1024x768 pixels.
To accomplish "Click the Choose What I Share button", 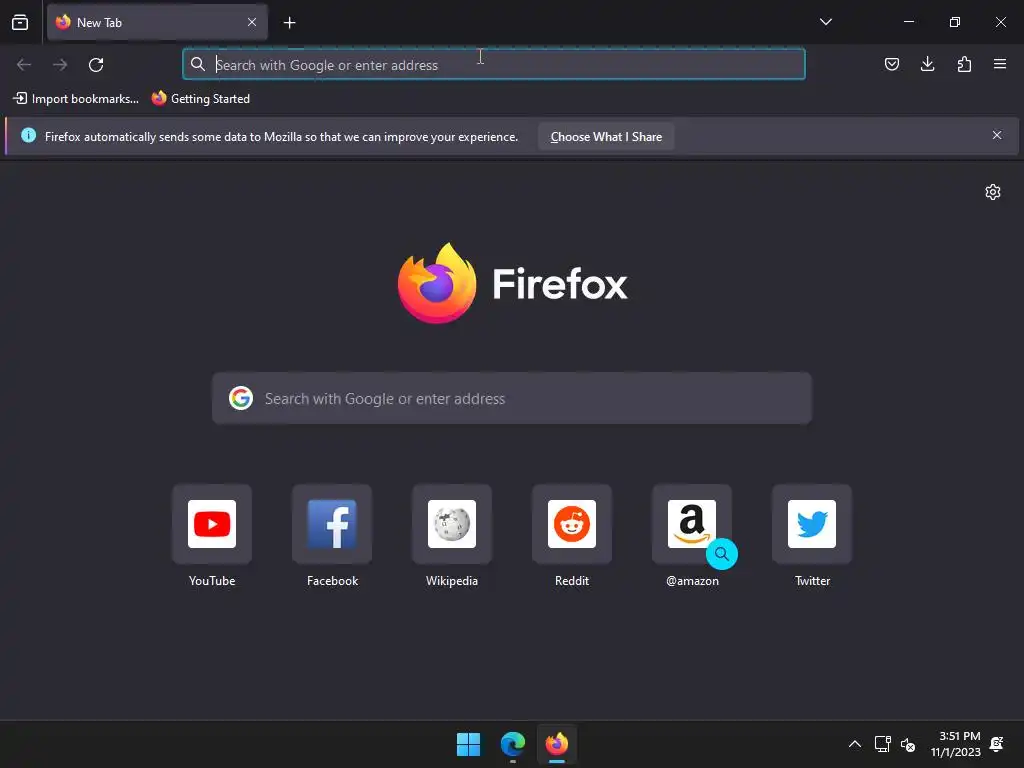I will click(606, 136).
